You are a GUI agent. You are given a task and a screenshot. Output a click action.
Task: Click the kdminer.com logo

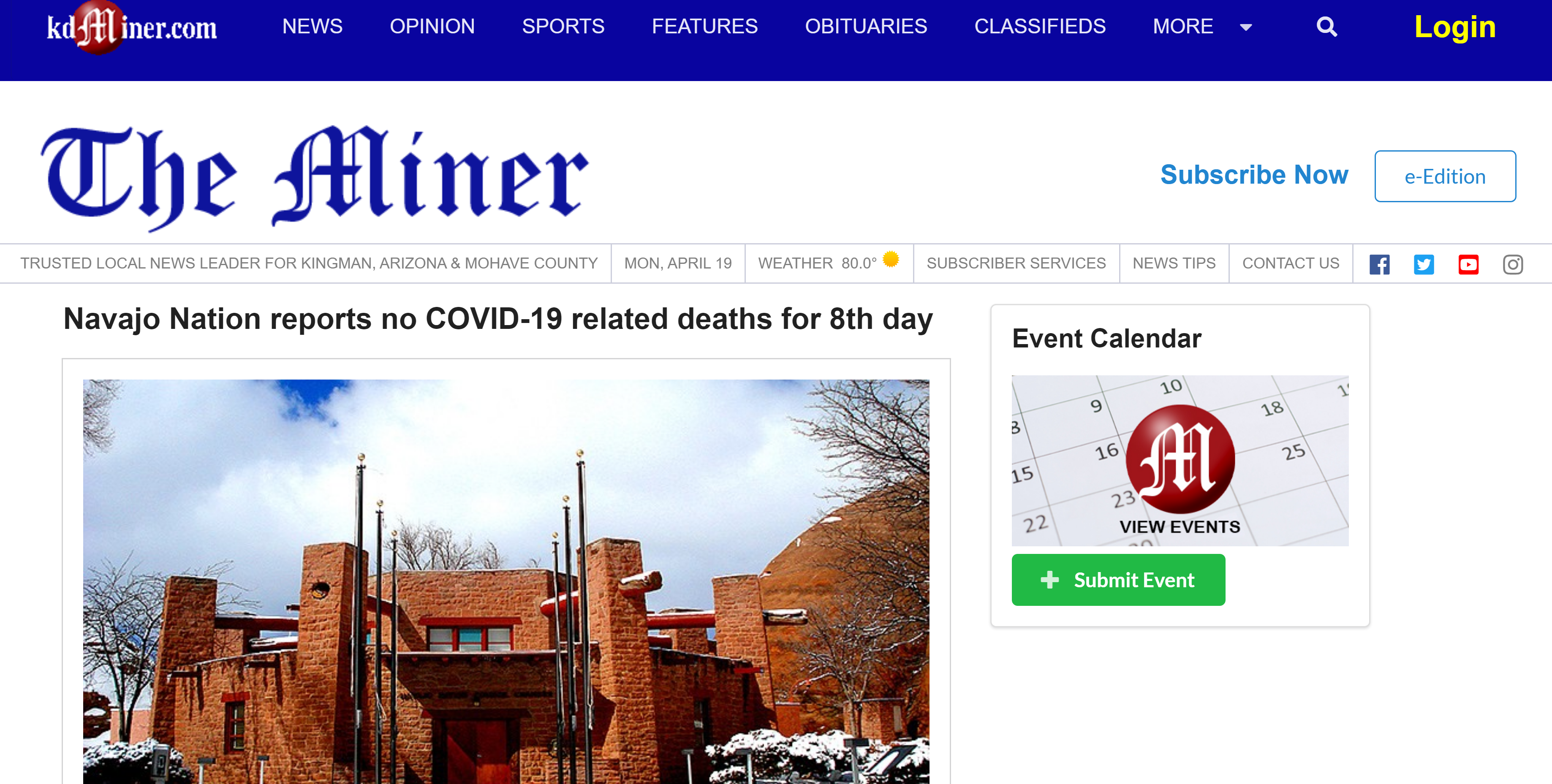132,27
